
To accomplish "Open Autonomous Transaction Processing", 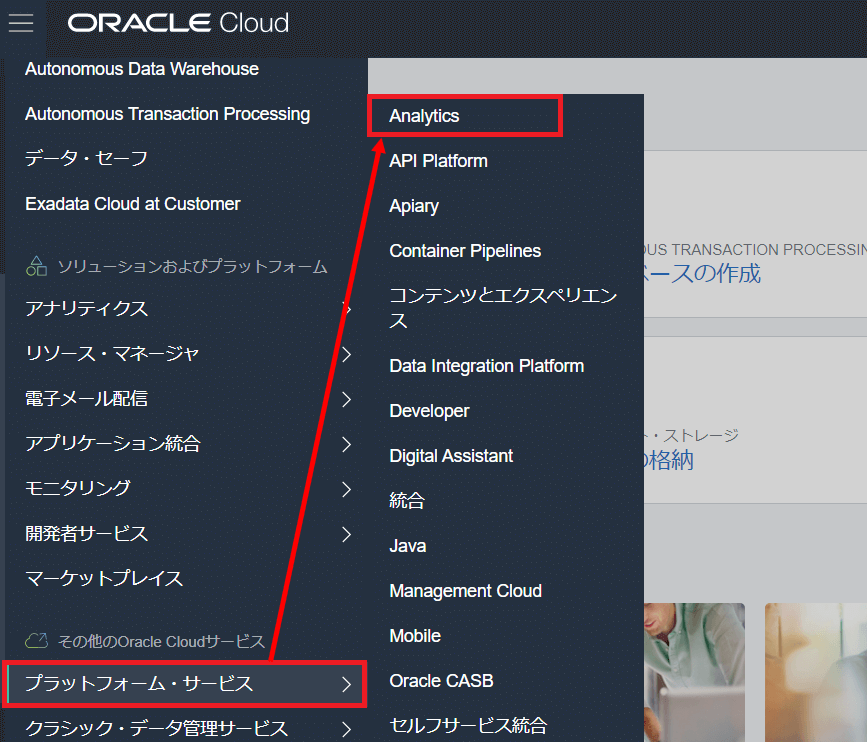I will (x=168, y=114).
